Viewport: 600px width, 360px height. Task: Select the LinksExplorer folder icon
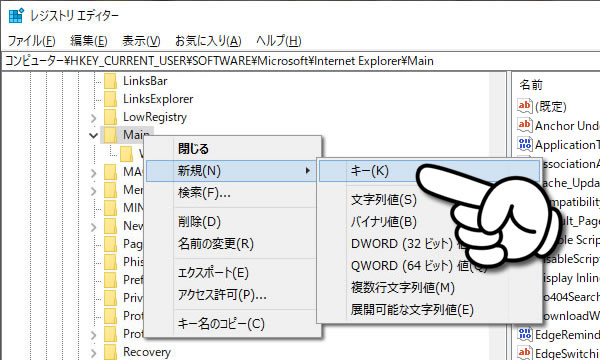tap(111, 99)
